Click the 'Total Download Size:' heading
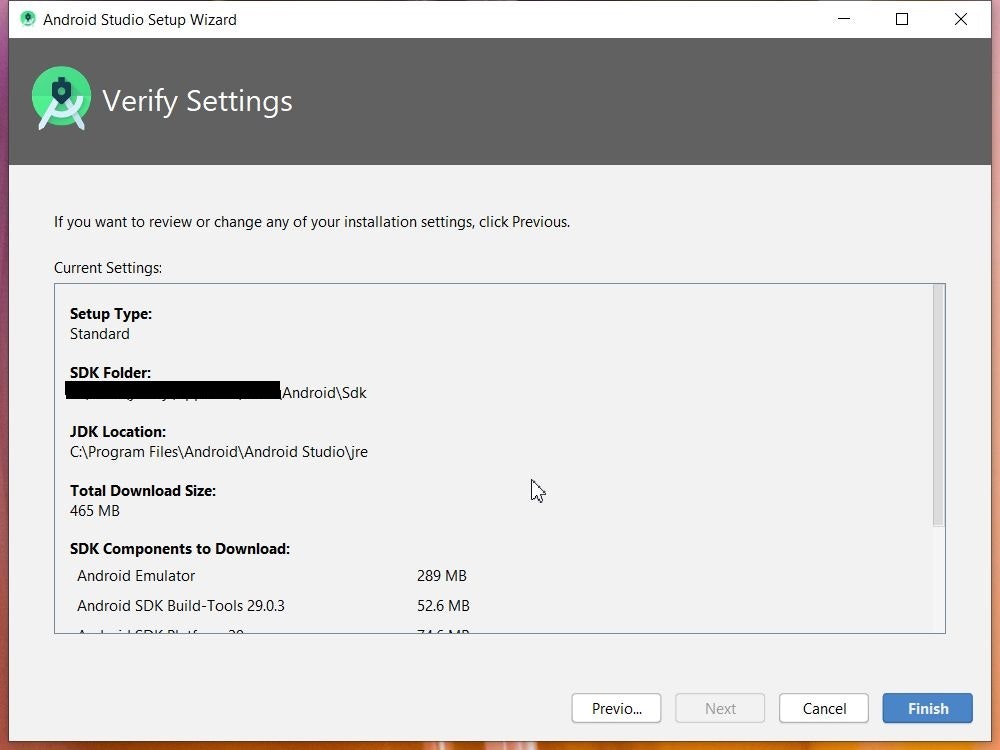 click(143, 490)
